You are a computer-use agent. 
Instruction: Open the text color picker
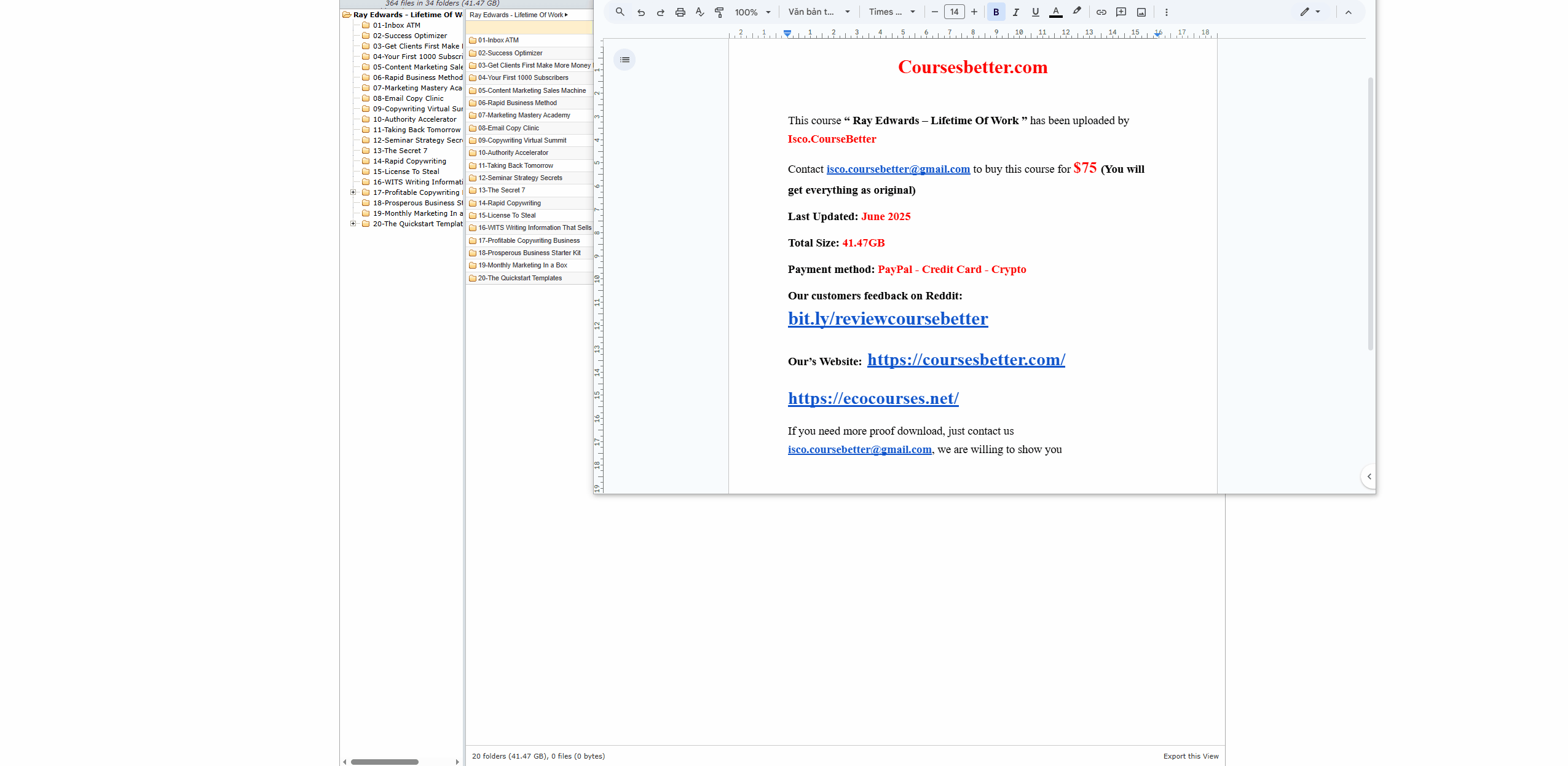click(x=1055, y=12)
